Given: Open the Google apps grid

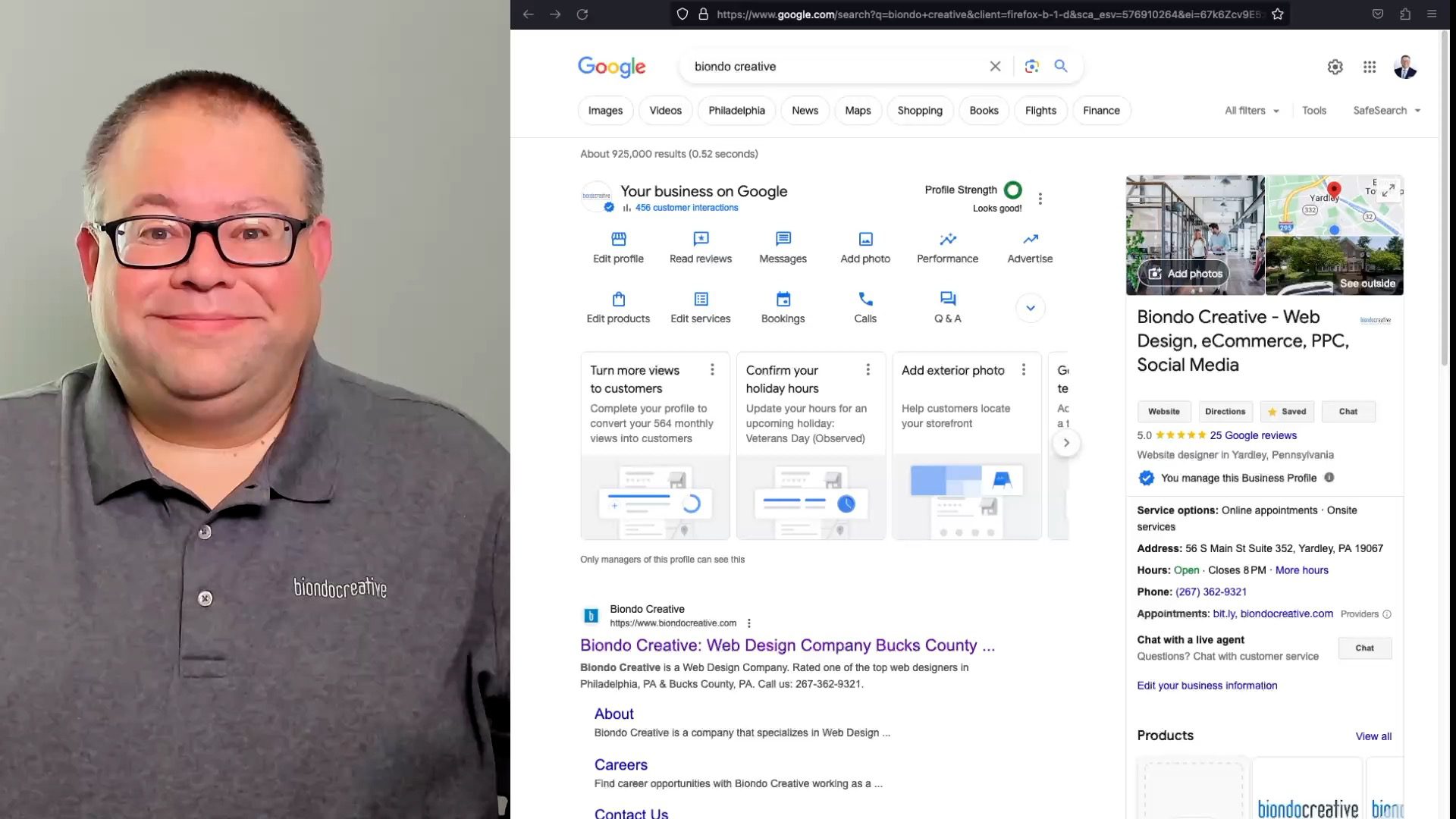Looking at the screenshot, I should [1370, 67].
